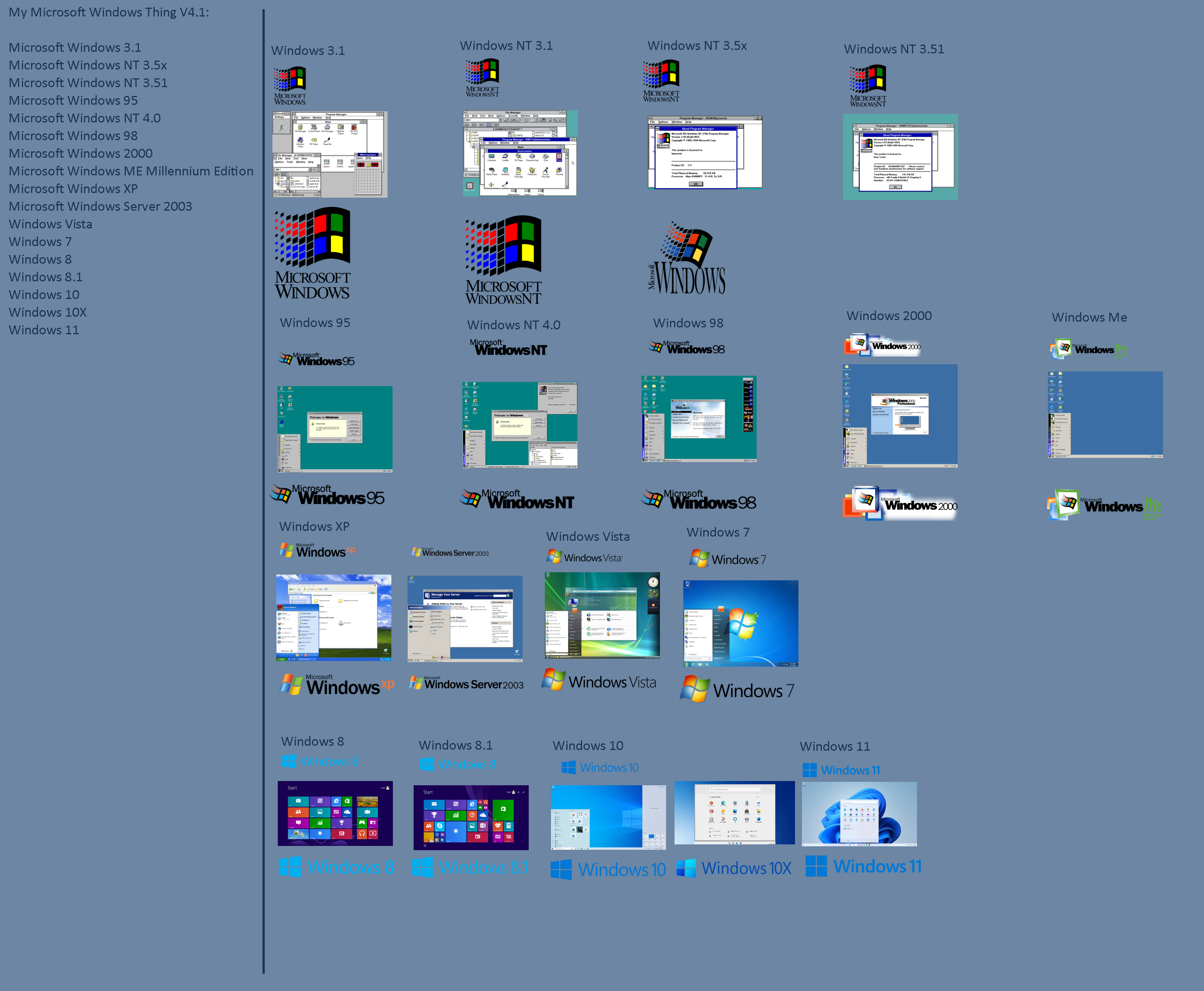Screen dimensions: 1204x991
Task: Click the Windows 10X logo
Action: tap(734, 868)
